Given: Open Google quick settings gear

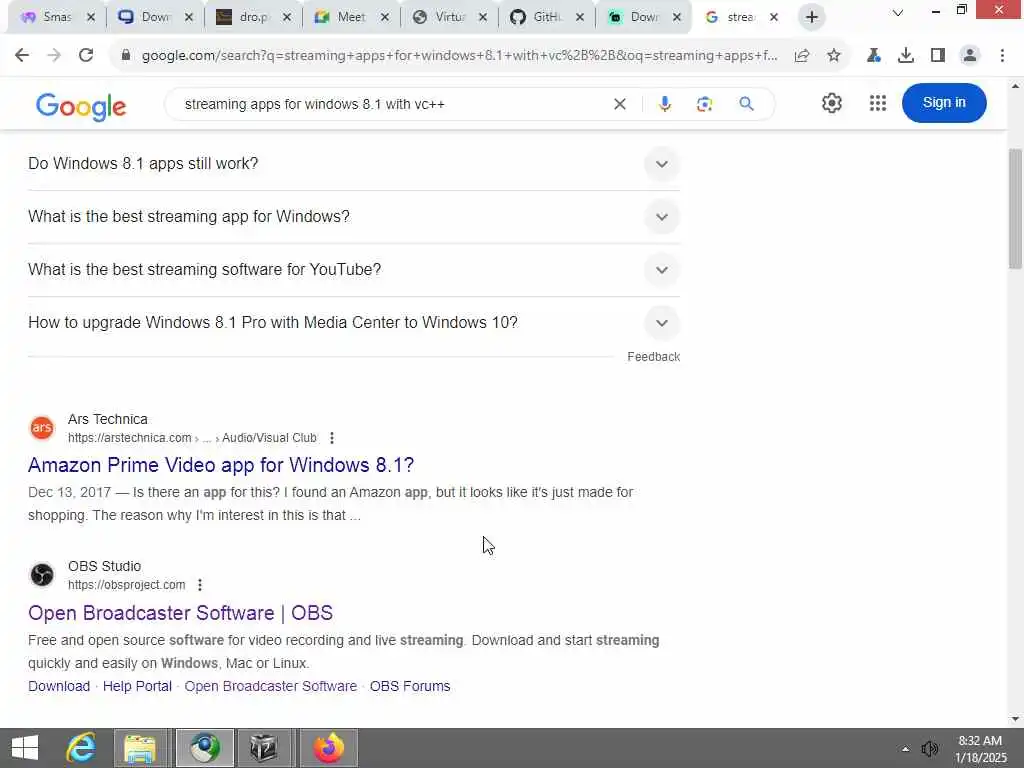Looking at the screenshot, I should (x=831, y=103).
